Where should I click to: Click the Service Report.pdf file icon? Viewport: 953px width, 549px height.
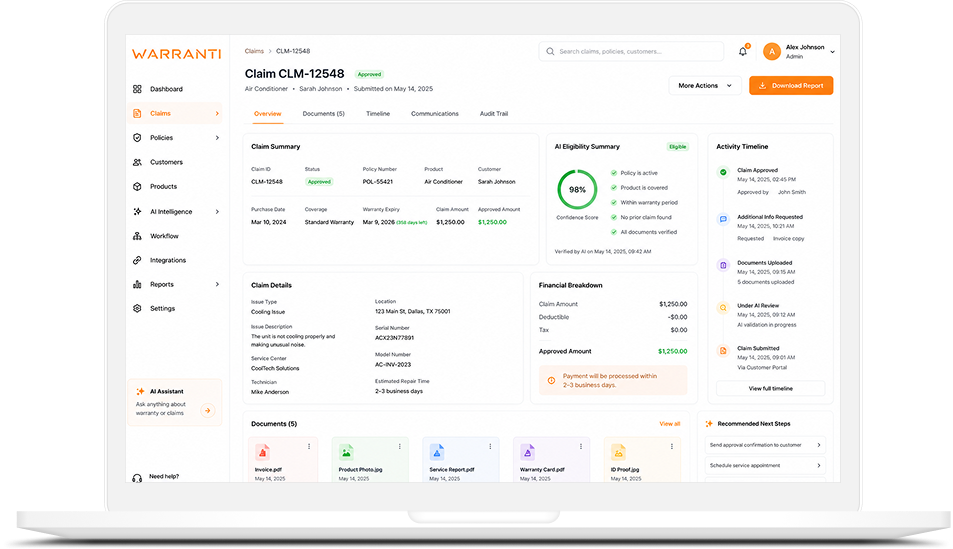tap(437, 452)
